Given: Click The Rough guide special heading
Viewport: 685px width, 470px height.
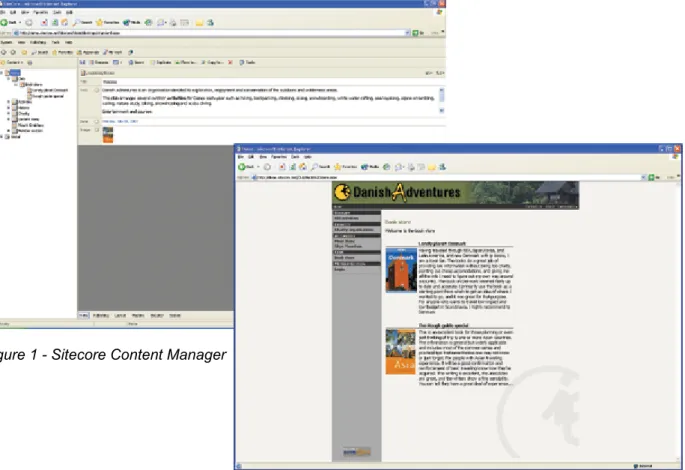Looking at the screenshot, I should [443, 325].
